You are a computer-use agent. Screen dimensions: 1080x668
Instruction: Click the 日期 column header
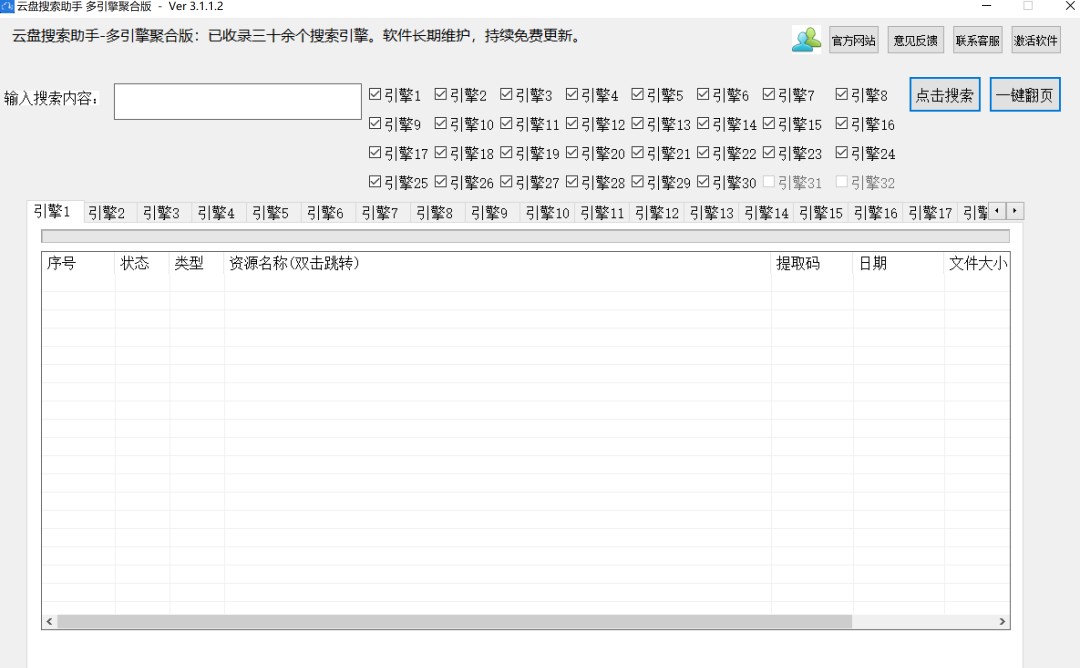pyautogui.click(x=898, y=263)
